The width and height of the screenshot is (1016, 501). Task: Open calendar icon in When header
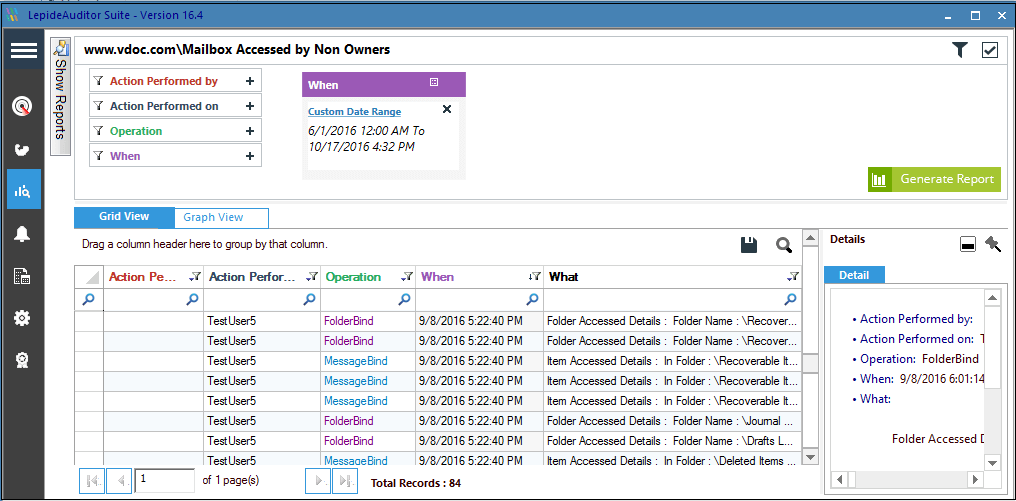click(434, 82)
